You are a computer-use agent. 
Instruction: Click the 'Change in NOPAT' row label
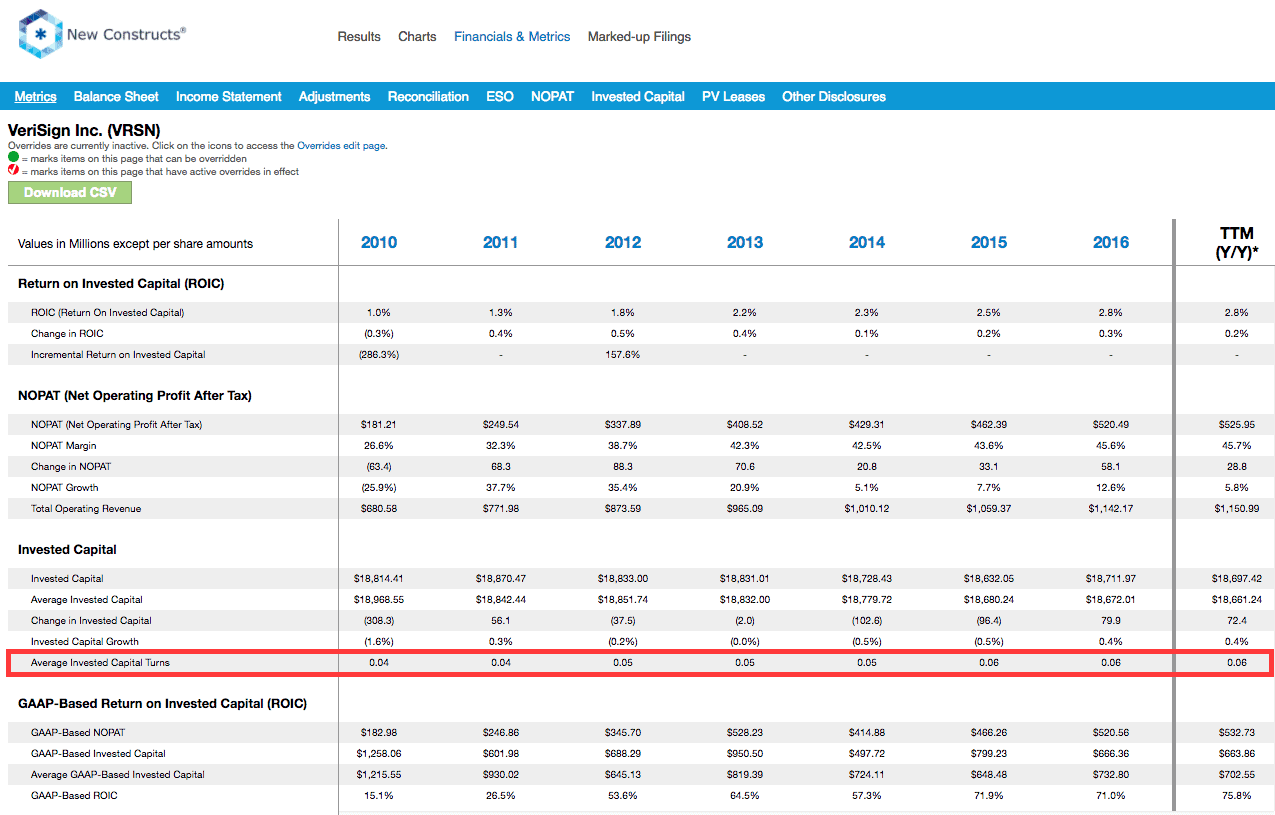71,467
